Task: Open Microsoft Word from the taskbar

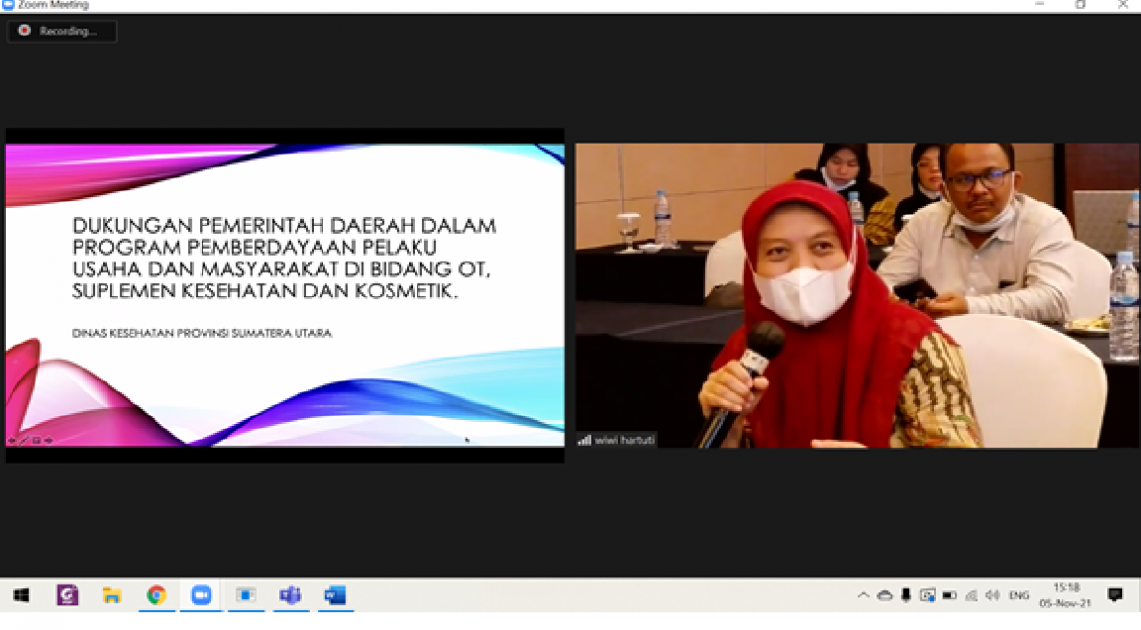Action: pos(334,595)
